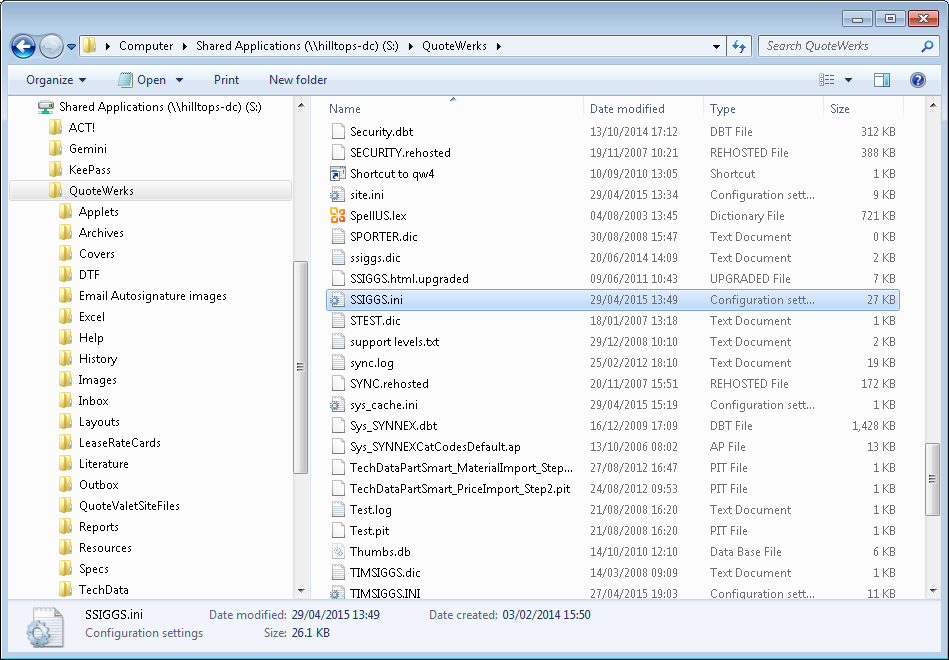Click the search magnifier icon

(927, 46)
